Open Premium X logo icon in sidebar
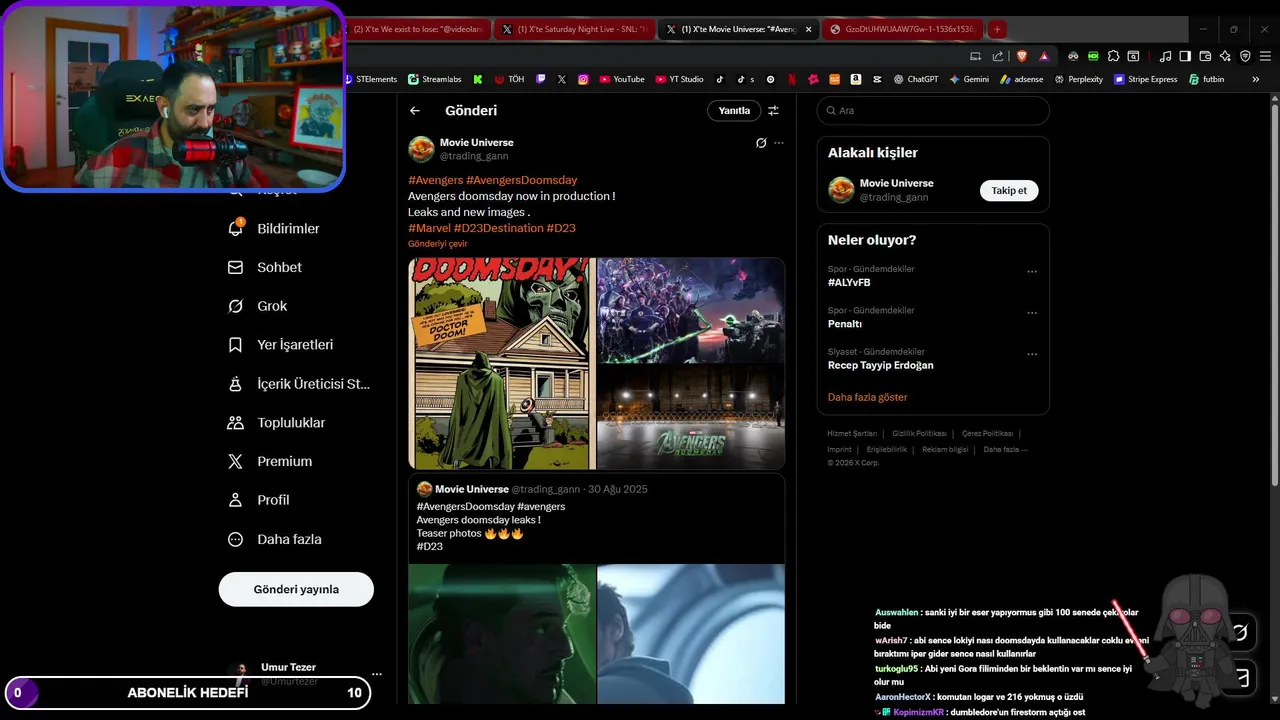The width and height of the screenshot is (1280, 720). 236,461
